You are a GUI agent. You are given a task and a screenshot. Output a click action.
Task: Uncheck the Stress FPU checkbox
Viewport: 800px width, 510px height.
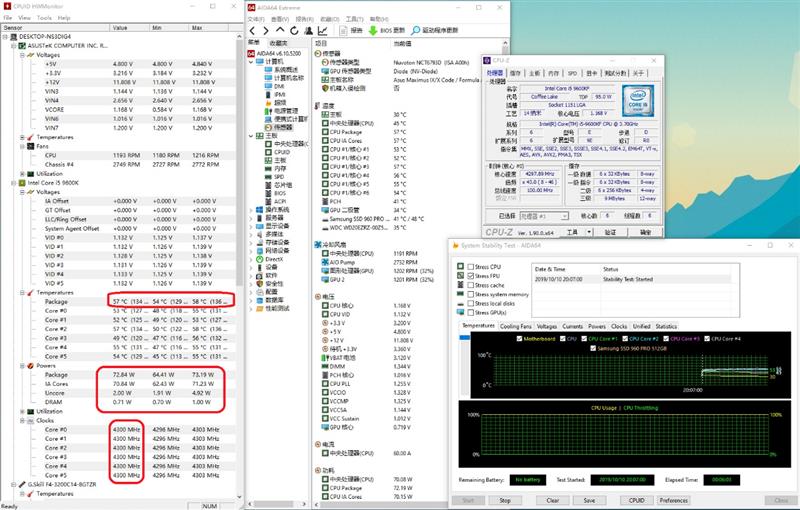point(471,276)
